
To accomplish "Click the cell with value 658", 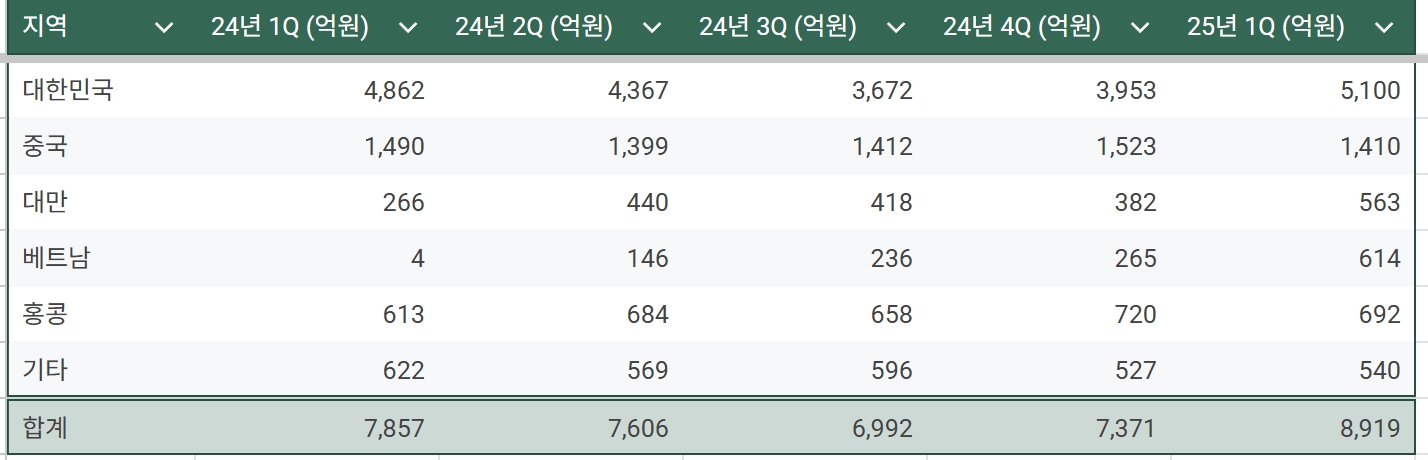I will click(x=805, y=315).
